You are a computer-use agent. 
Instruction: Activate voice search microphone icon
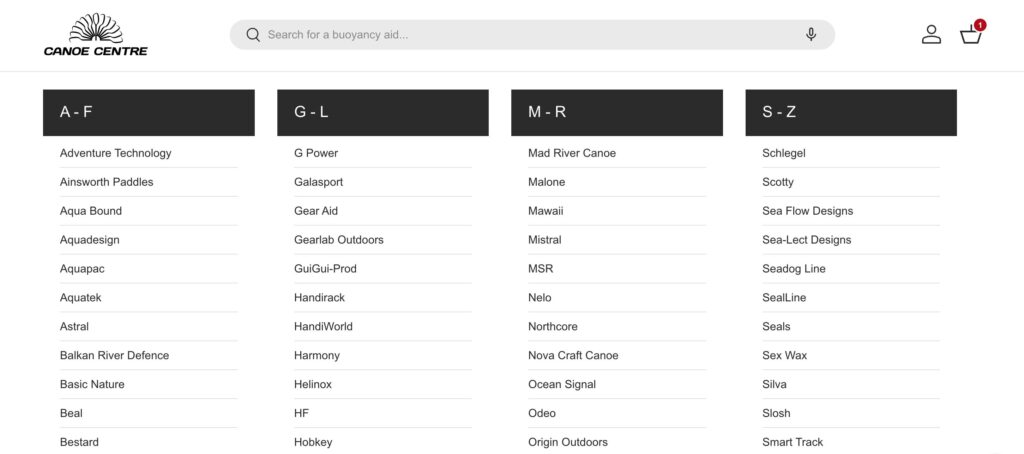(x=811, y=35)
